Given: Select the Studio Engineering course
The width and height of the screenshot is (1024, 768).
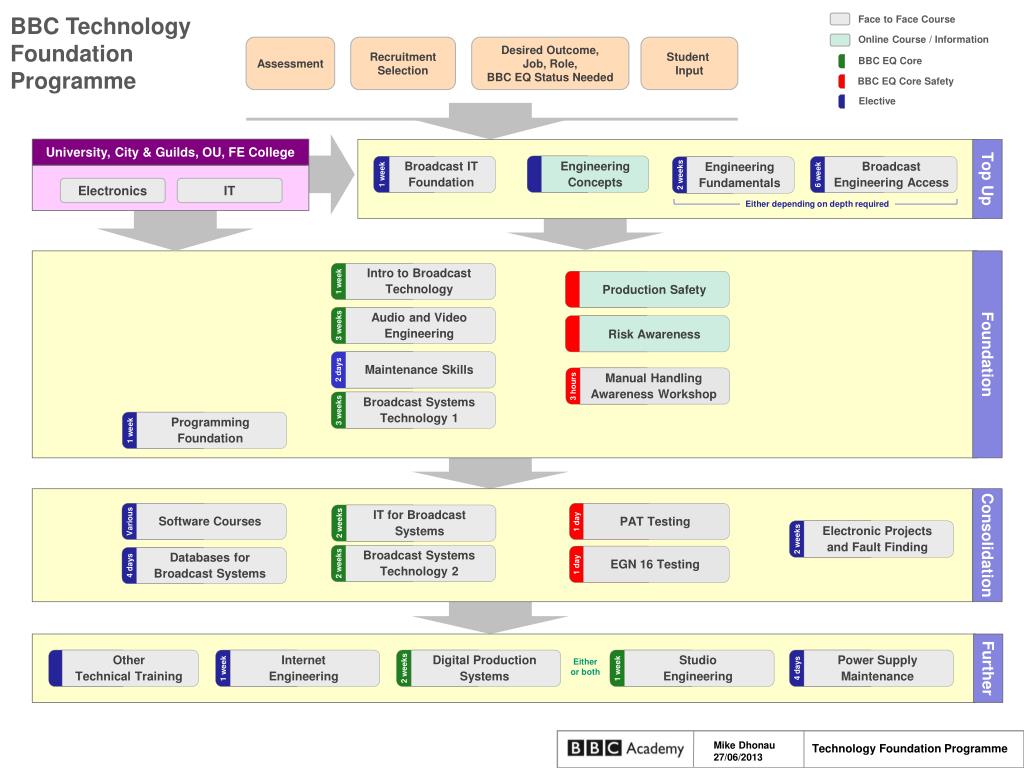Looking at the screenshot, I should tap(692, 668).
